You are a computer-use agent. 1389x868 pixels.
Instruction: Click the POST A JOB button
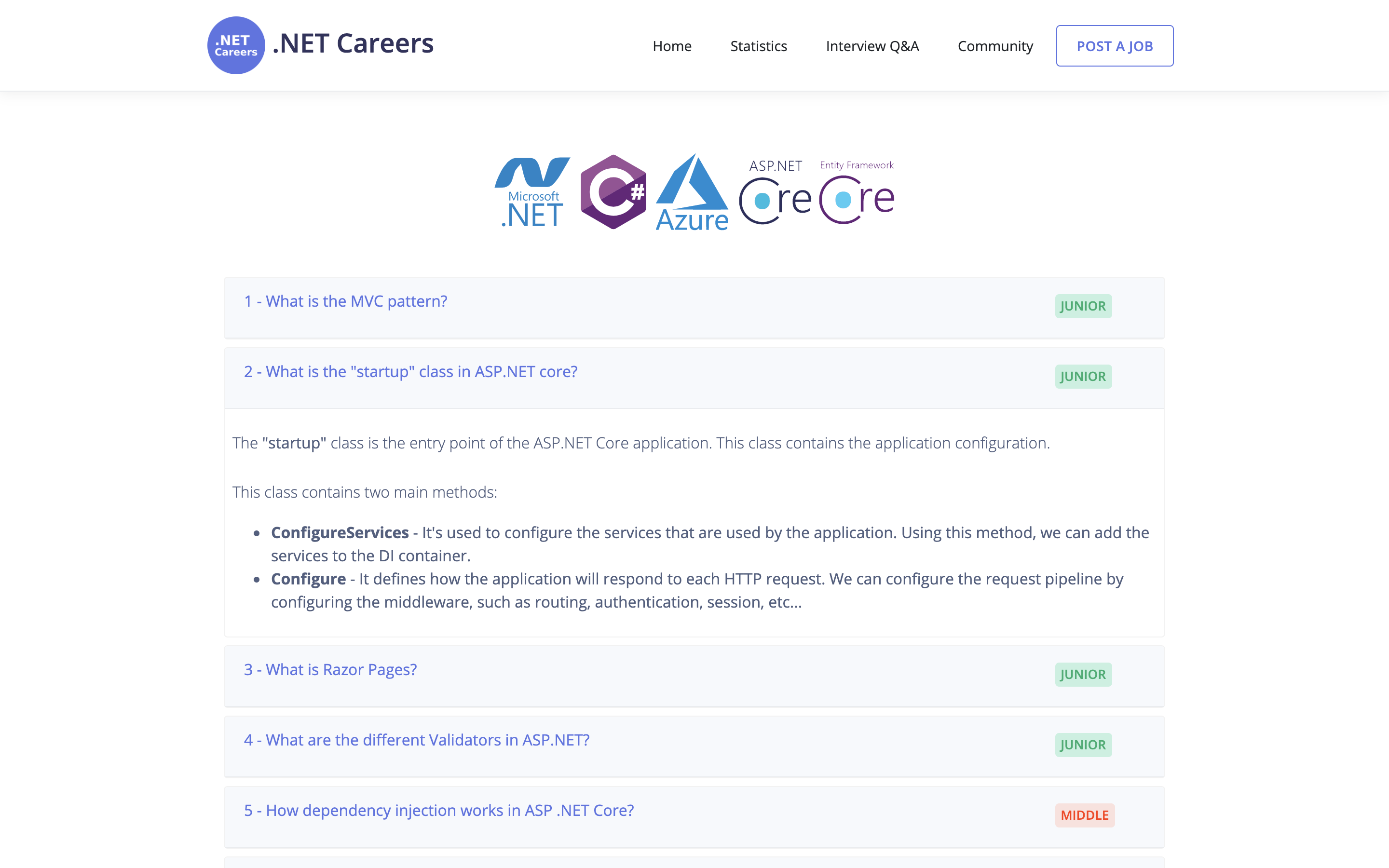[1115, 45]
